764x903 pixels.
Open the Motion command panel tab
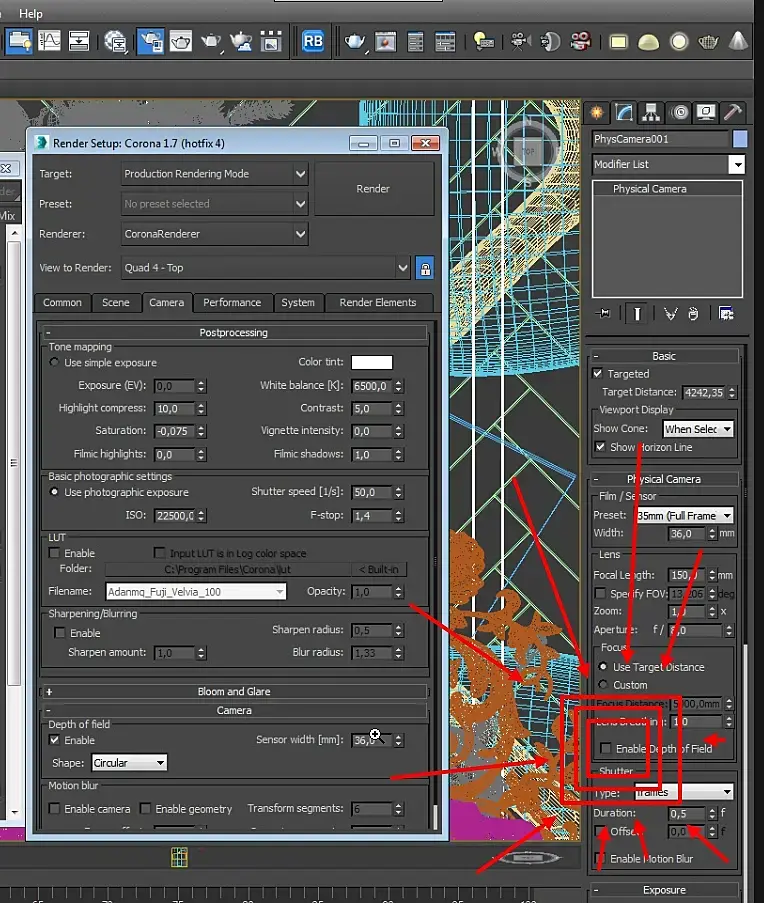pos(679,112)
